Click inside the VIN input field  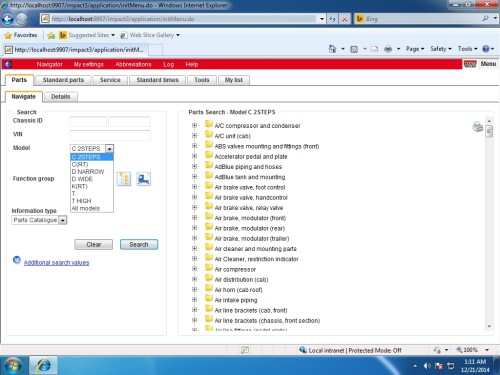(x=110, y=135)
